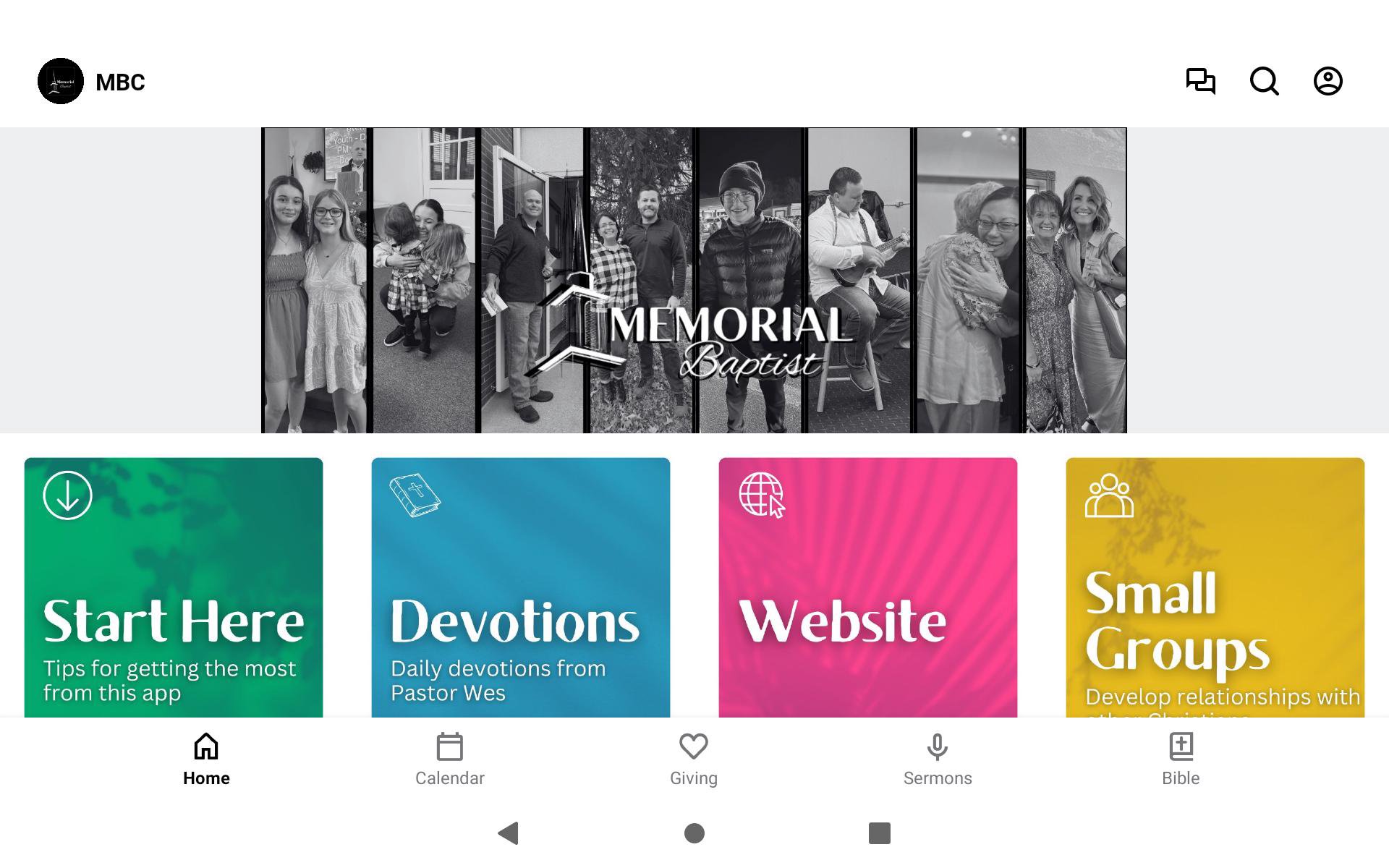The width and height of the screenshot is (1389, 868).
Task: Tap the MBC round logo
Action: tap(61, 81)
